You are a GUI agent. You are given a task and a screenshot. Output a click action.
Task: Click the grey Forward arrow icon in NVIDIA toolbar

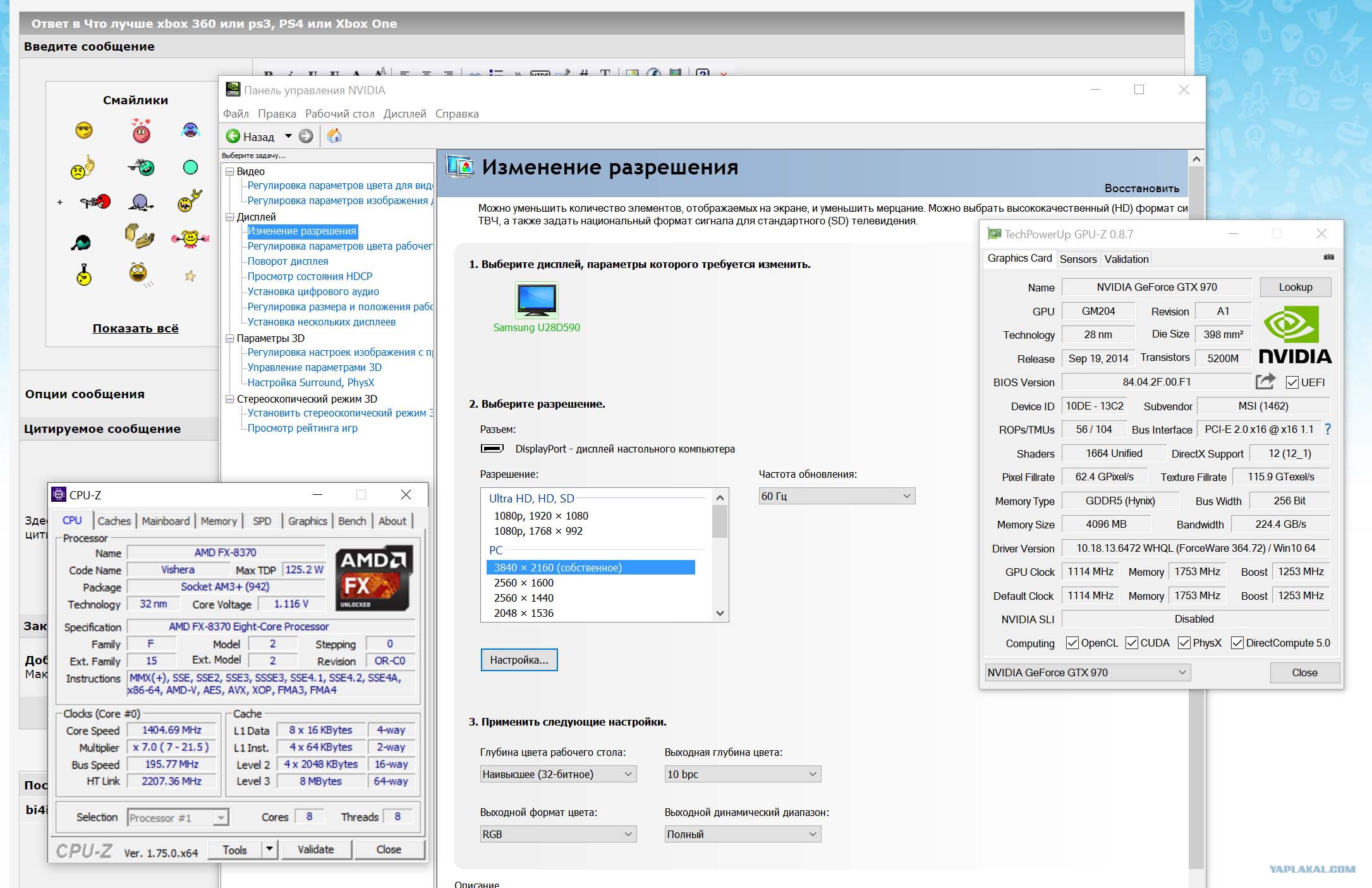point(306,137)
